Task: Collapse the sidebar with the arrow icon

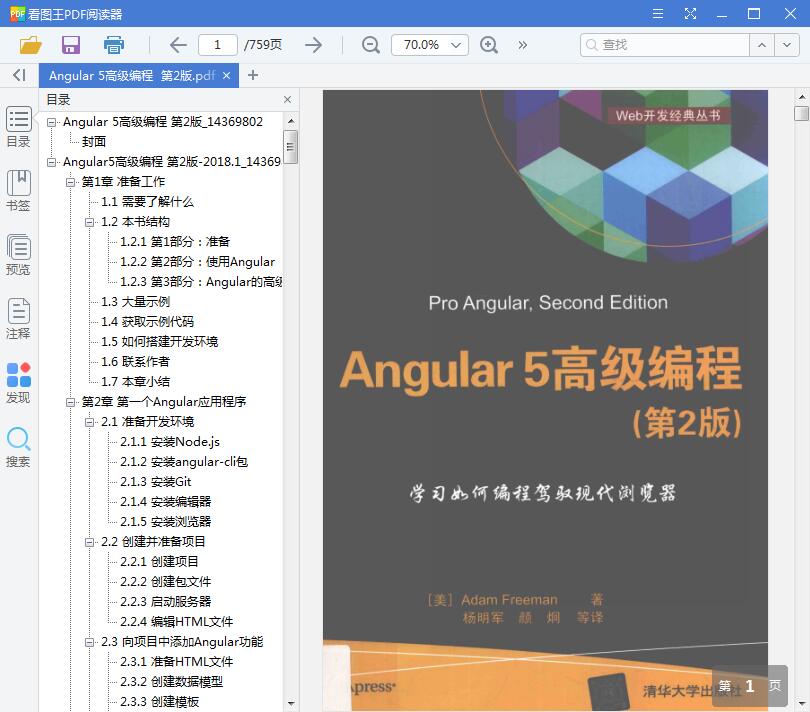Action: (19, 75)
